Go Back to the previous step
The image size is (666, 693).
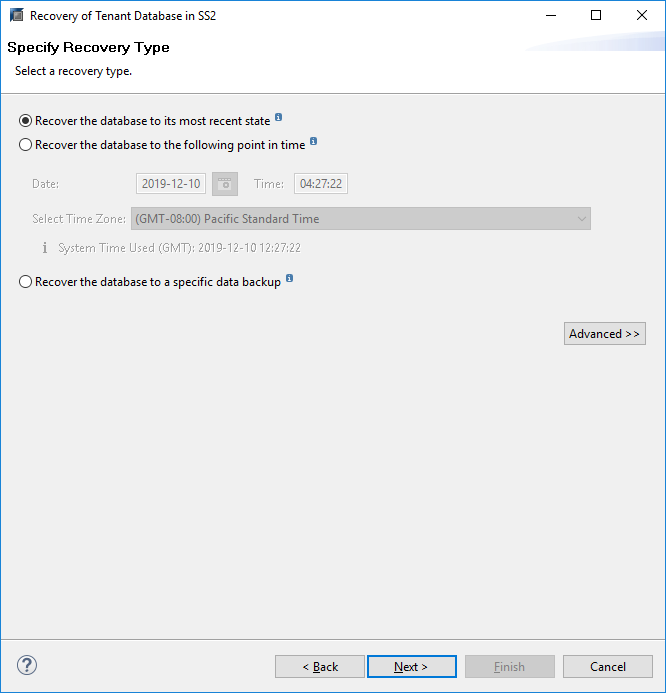[x=320, y=667]
